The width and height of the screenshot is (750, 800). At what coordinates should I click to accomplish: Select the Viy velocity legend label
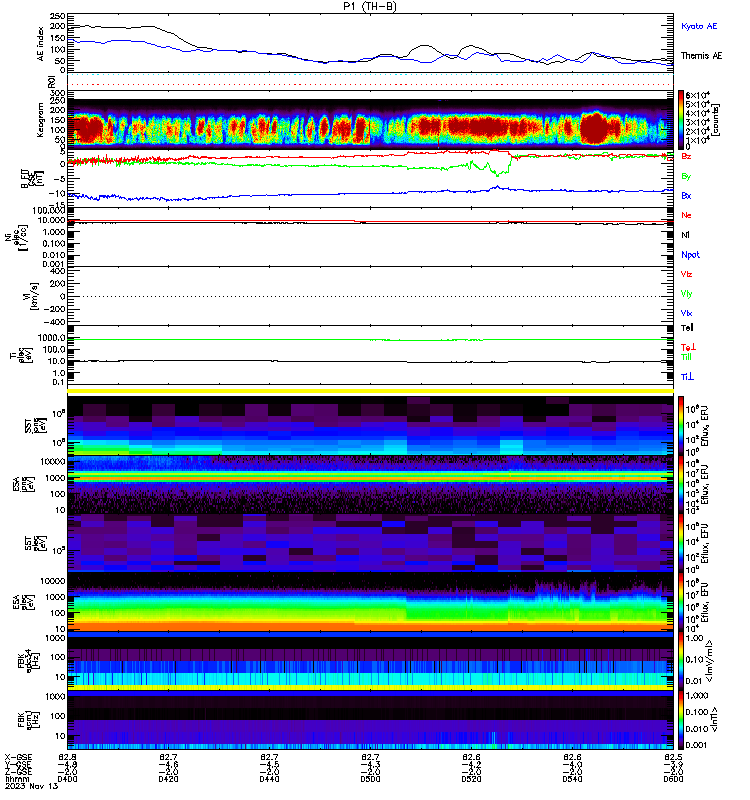[x=686, y=294]
